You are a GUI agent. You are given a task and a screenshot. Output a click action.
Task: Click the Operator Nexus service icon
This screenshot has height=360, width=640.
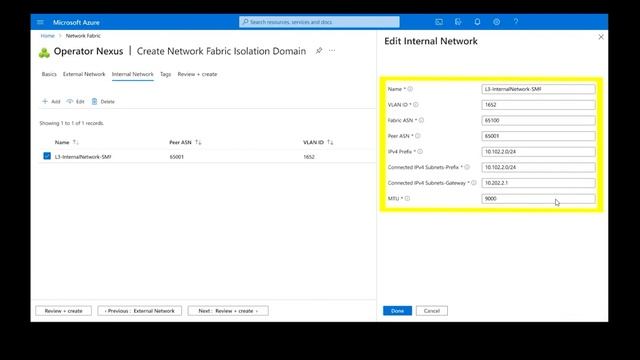(x=44, y=52)
